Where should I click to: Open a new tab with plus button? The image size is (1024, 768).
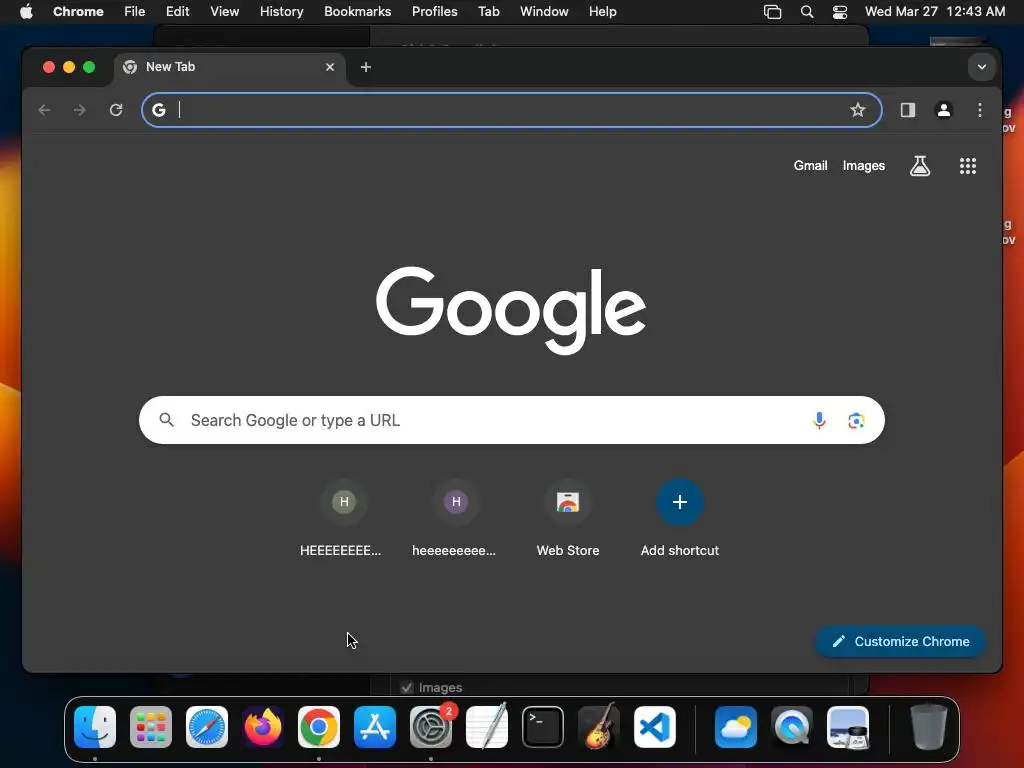point(366,67)
